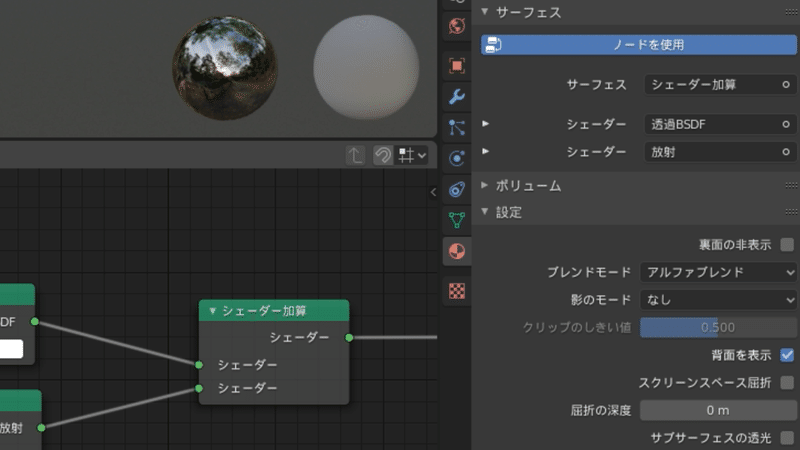Open the シェーダー加算 surface selector
800x450 pixels.
[714, 85]
